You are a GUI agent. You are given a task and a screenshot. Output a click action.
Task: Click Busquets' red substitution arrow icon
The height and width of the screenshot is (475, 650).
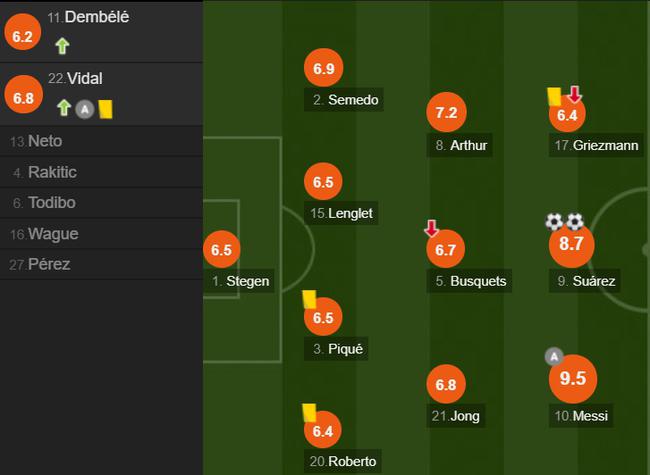pyautogui.click(x=432, y=228)
